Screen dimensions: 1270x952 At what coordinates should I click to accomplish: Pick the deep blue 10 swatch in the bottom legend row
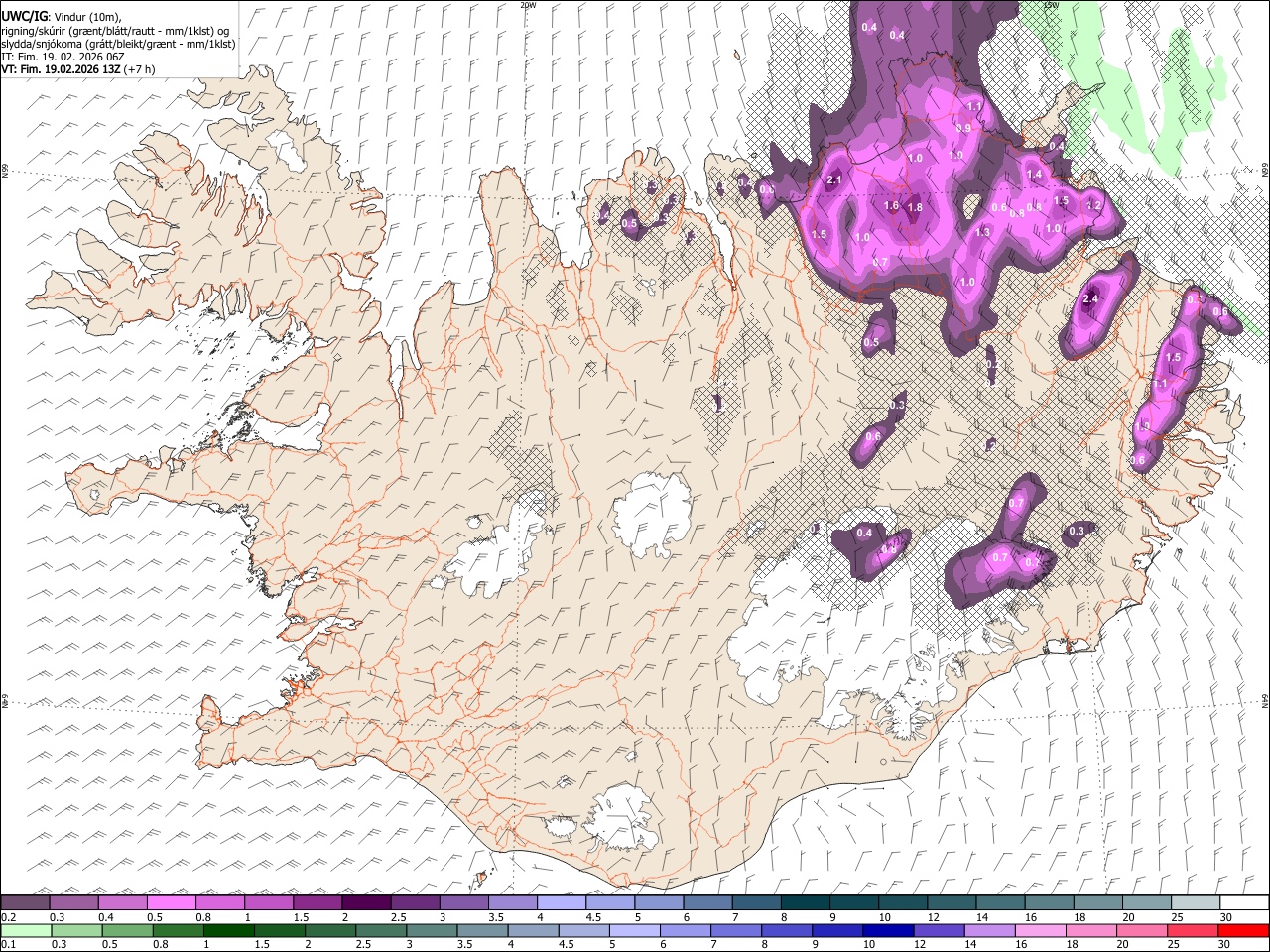[x=888, y=930]
